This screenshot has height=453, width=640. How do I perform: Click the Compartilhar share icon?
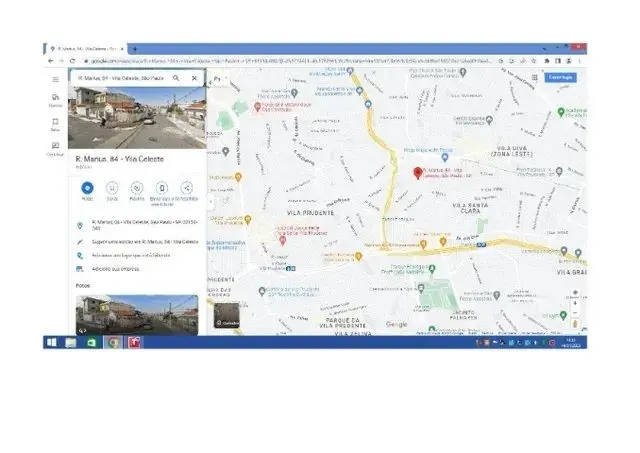click(x=186, y=188)
